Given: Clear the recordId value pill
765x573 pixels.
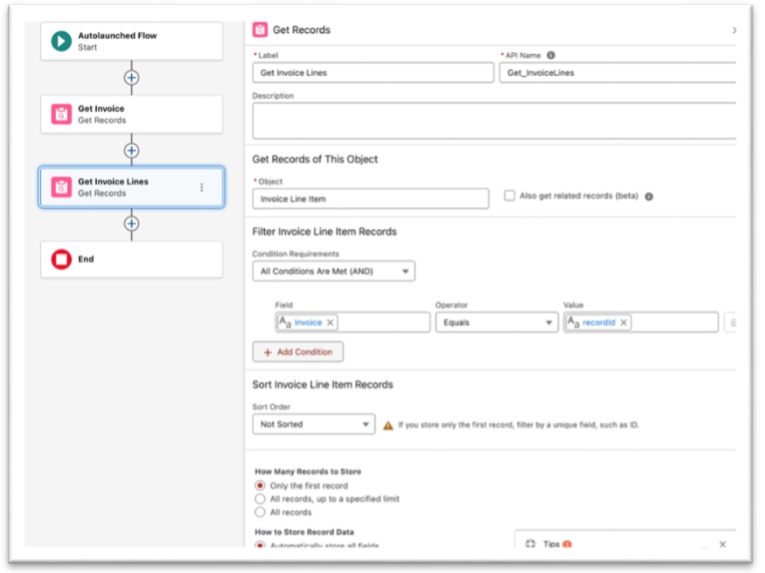Looking at the screenshot, I should tap(624, 322).
